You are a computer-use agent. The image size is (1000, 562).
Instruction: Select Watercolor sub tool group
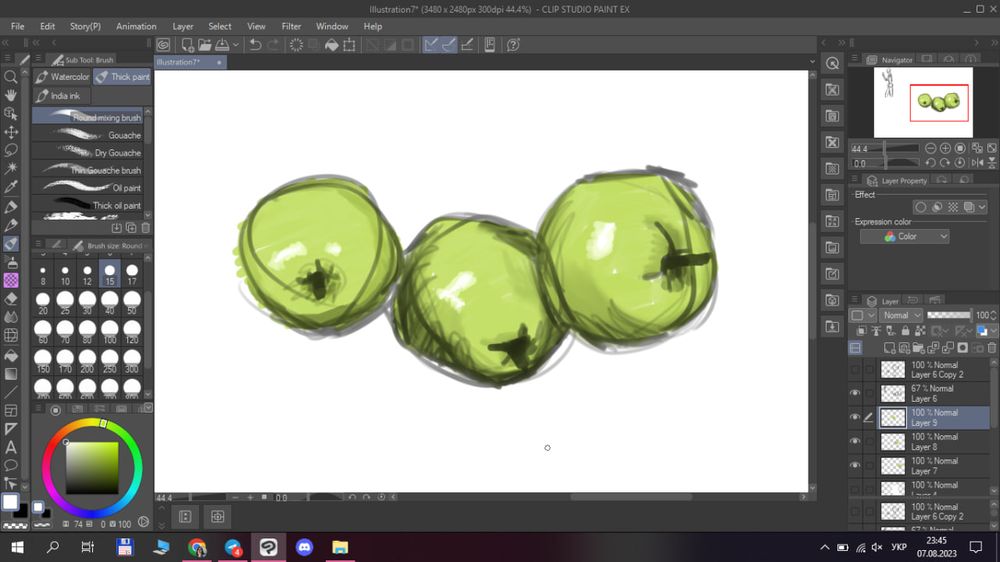pos(62,77)
